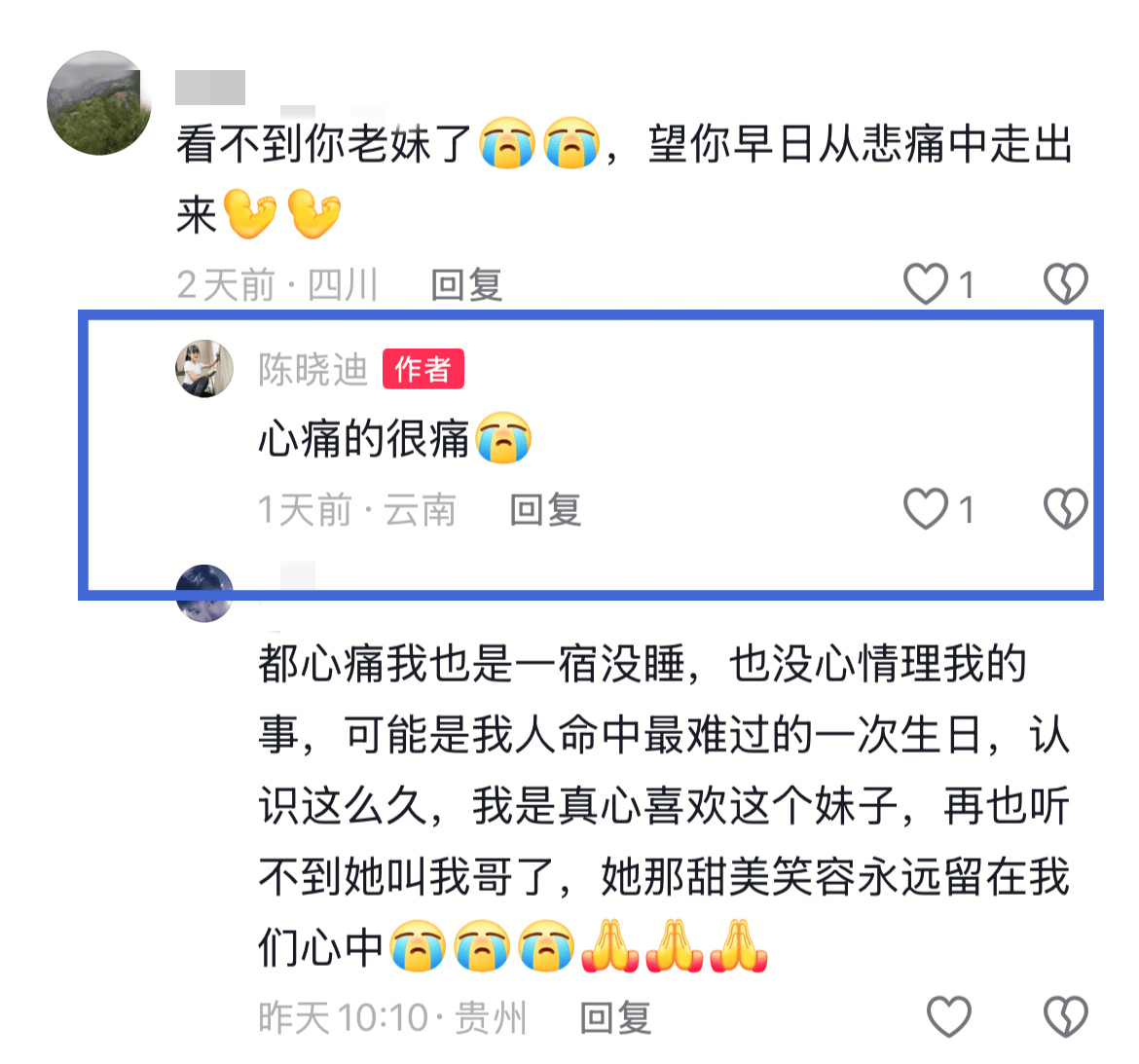This screenshot has height=1064, width=1139.
Task: Tap the broken heart on the author's reply
Action: pyautogui.click(x=1066, y=508)
